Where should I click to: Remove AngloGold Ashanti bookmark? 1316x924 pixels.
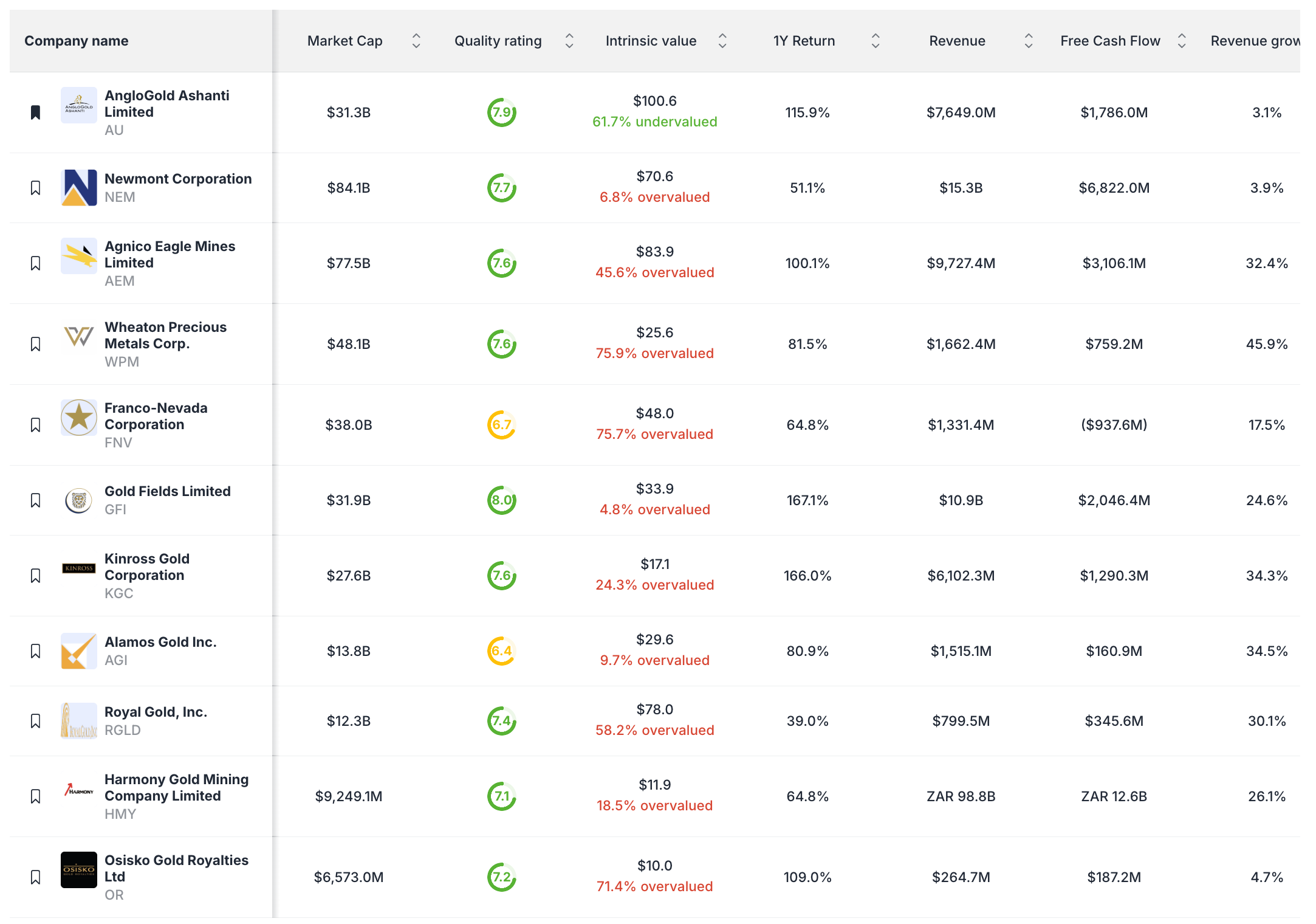coord(36,112)
